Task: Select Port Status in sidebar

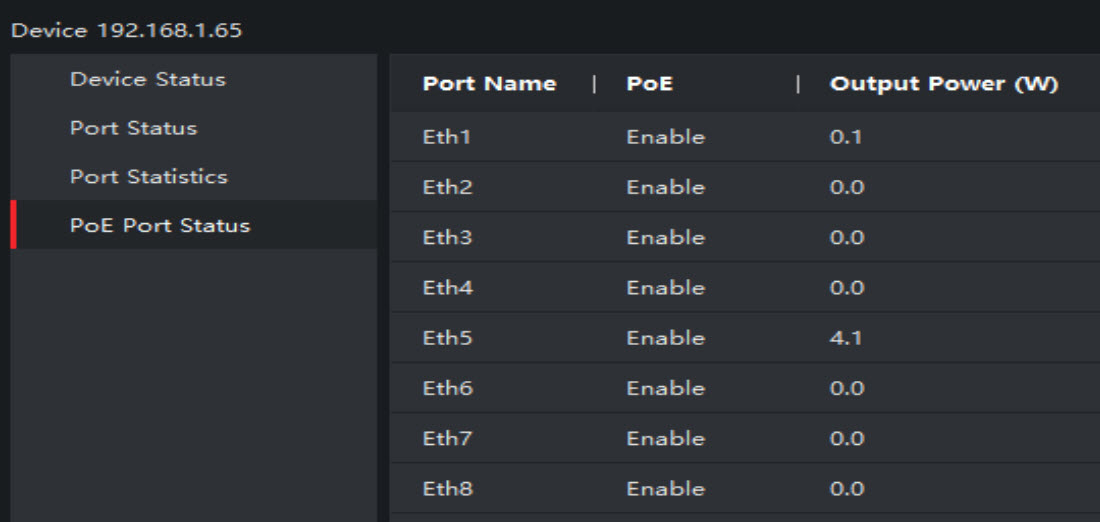Action: (x=133, y=128)
